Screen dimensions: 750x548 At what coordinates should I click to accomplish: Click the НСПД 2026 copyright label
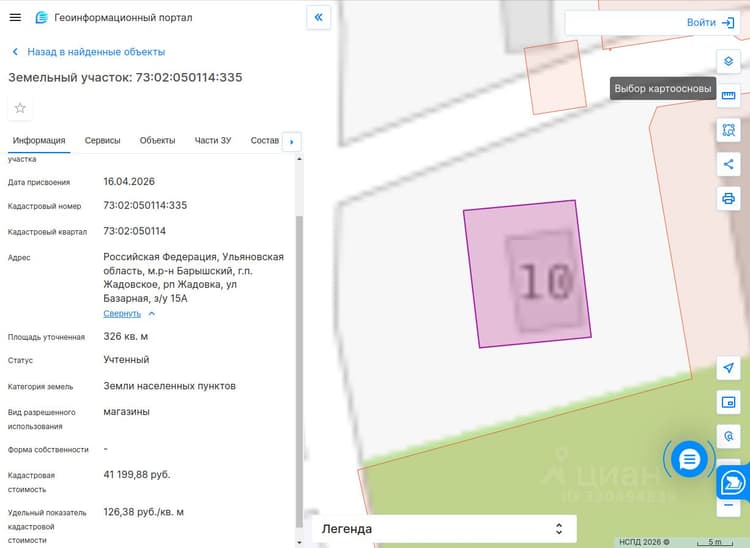(644, 542)
